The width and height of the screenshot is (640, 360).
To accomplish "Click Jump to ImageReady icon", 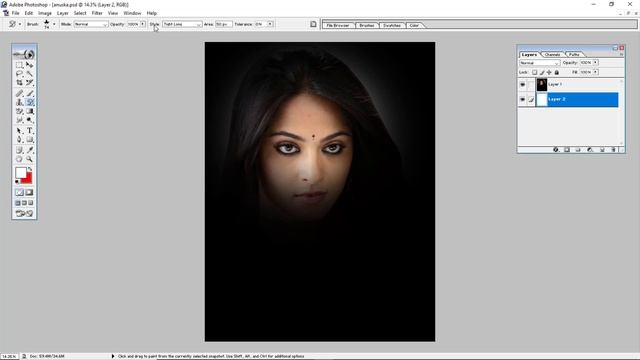I will coord(24,213).
